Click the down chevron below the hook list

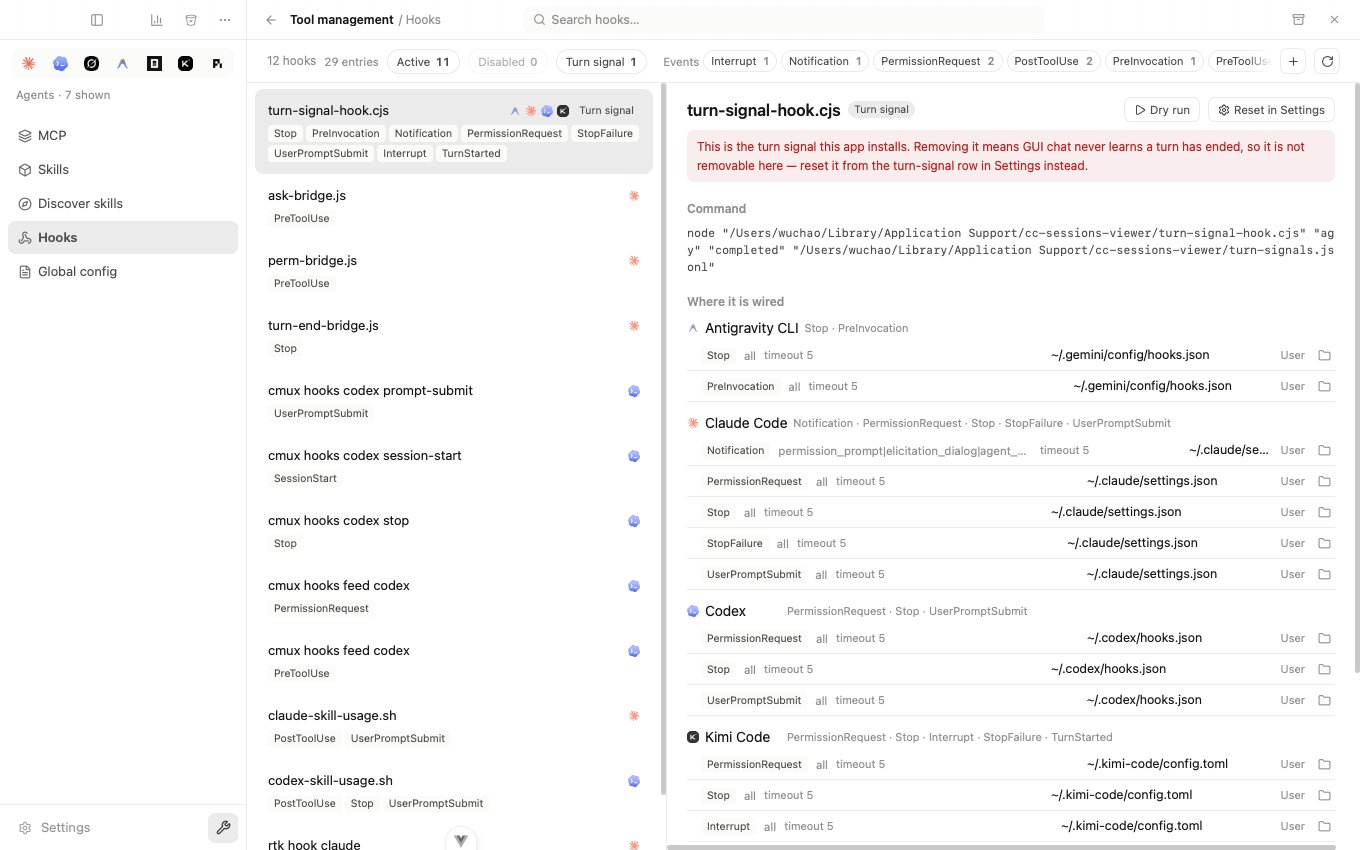point(461,840)
